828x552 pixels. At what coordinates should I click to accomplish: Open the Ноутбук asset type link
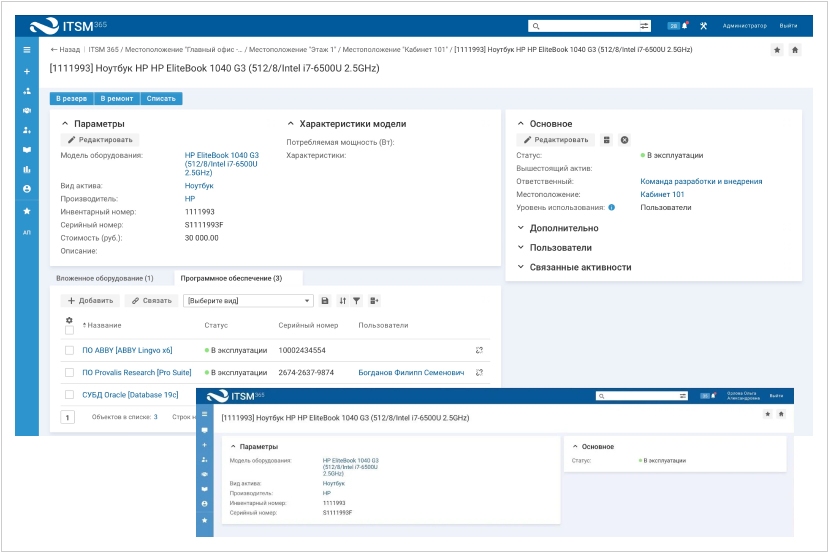199,186
